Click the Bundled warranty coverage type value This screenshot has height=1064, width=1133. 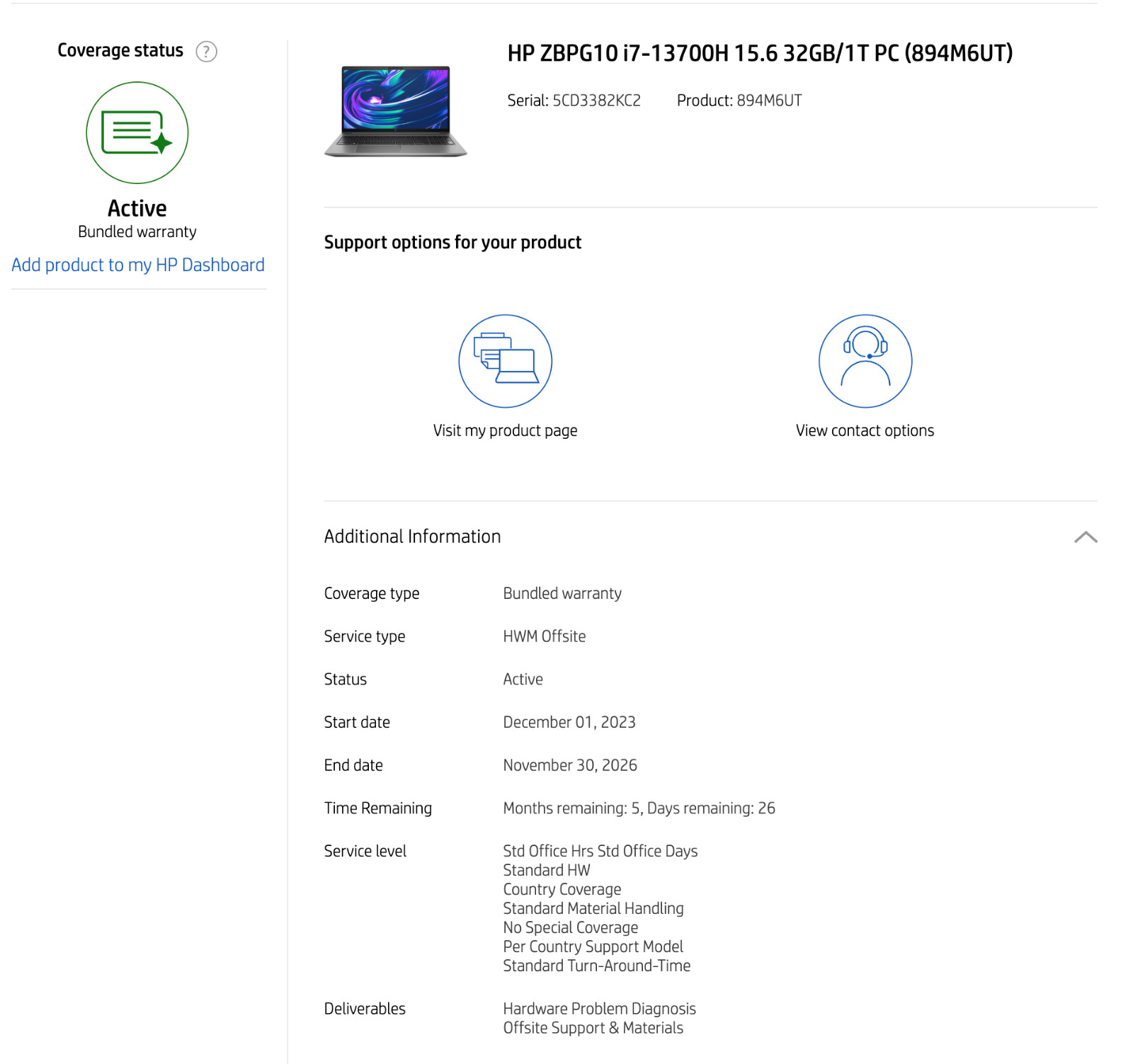click(x=562, y=593)
